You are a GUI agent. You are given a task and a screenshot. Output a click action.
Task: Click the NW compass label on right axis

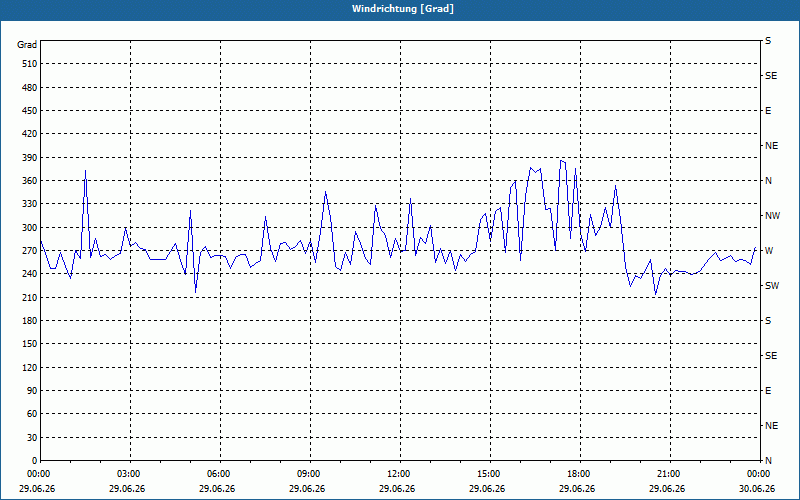point(773,216)
